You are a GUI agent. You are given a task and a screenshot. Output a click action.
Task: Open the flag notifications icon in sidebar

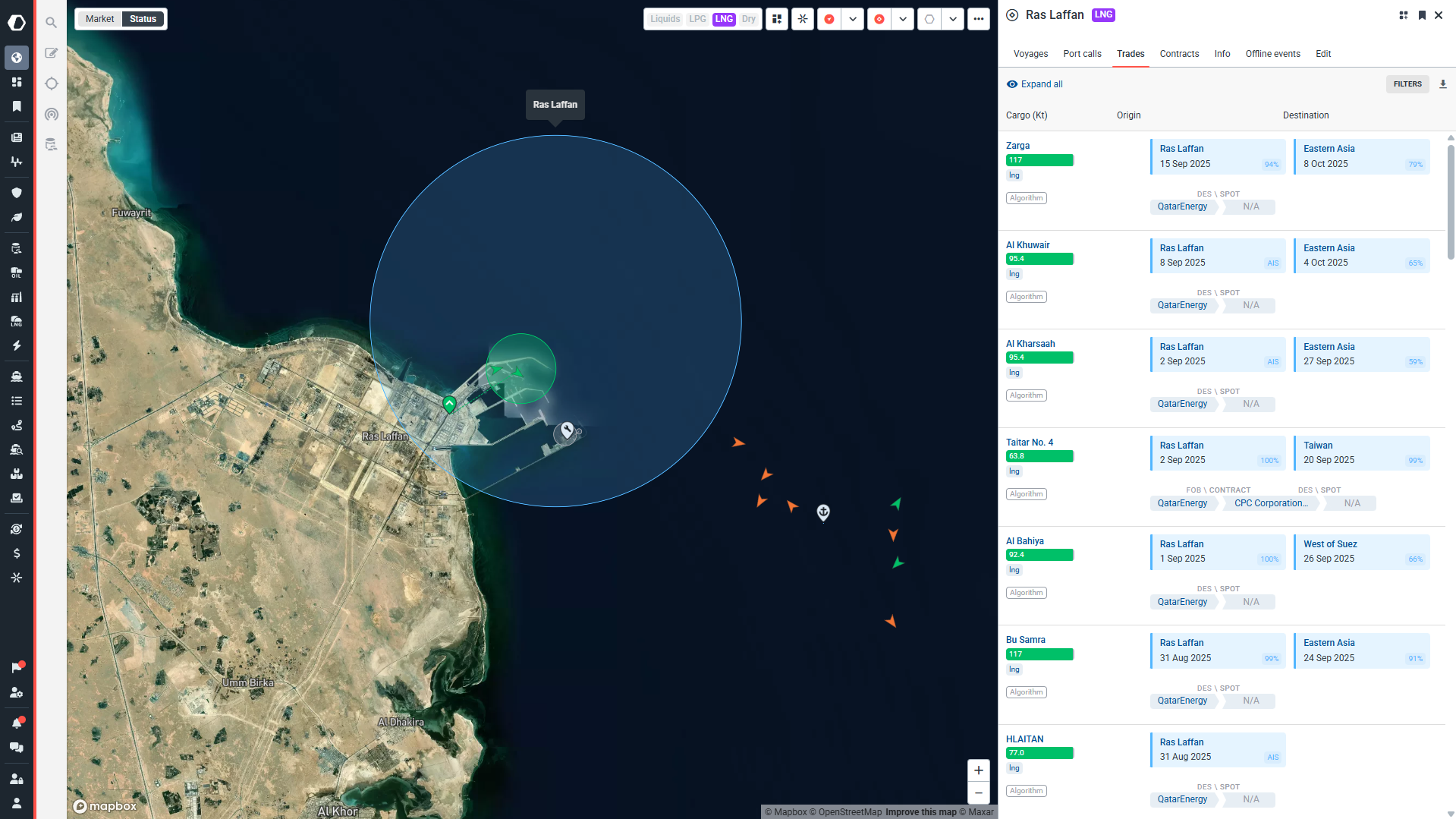pyautogui.click(x=17, y=667)
